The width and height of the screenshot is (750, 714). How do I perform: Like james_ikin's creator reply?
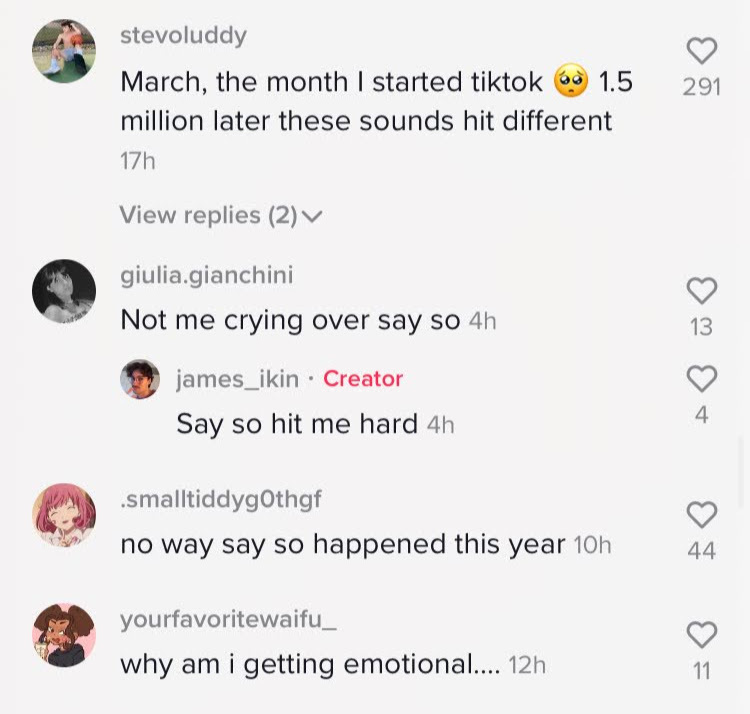702,379
